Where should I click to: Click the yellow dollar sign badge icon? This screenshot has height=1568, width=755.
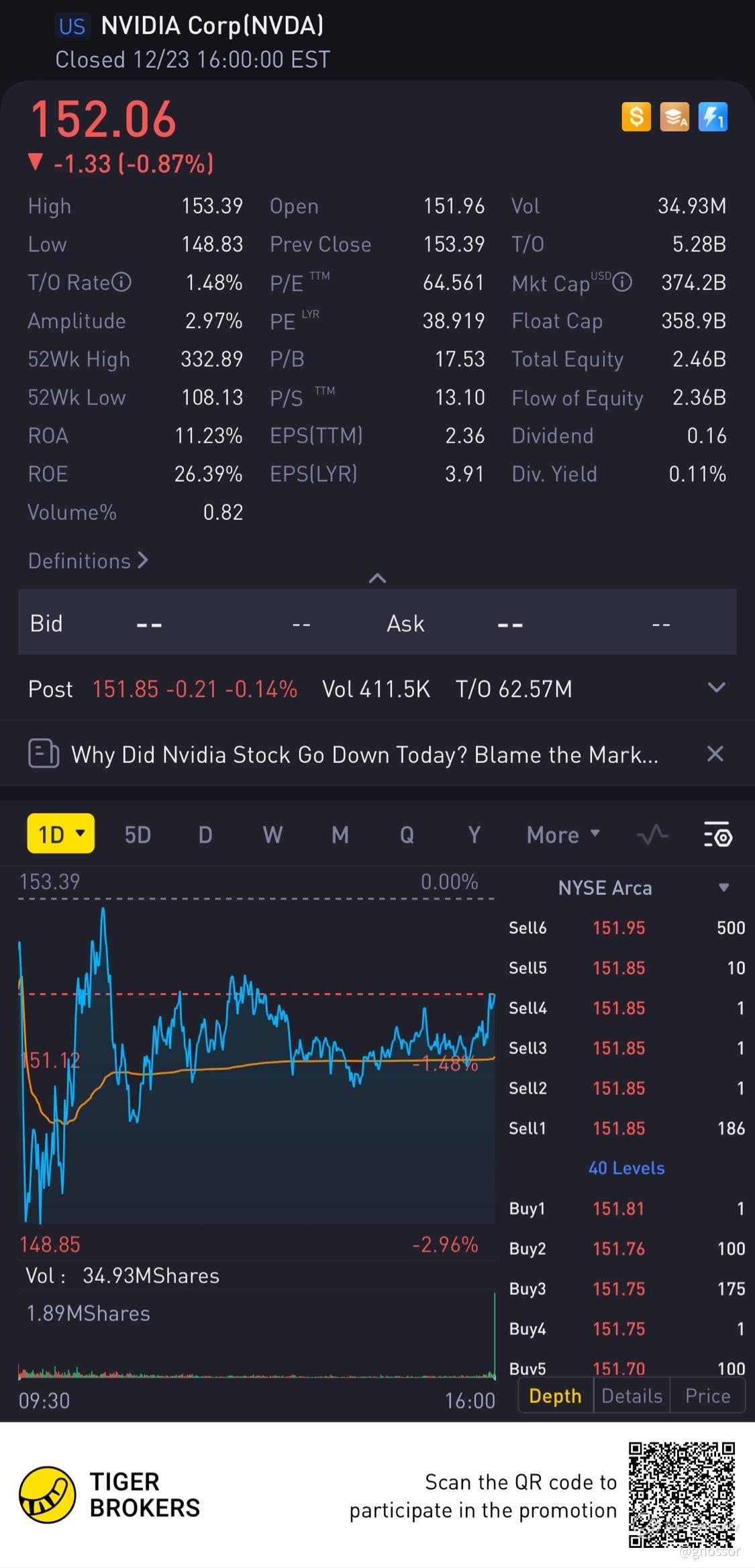636,117
